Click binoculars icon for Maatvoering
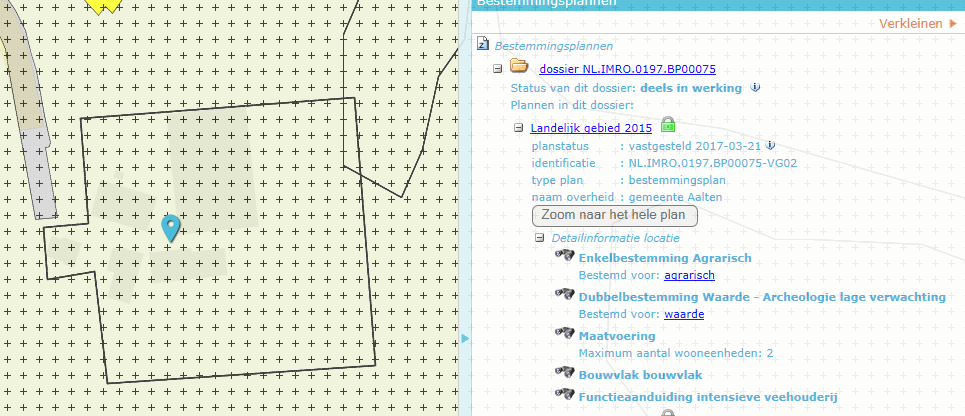Image resolution: width=965 pixels, height=416 pixels. coord(565,333)
